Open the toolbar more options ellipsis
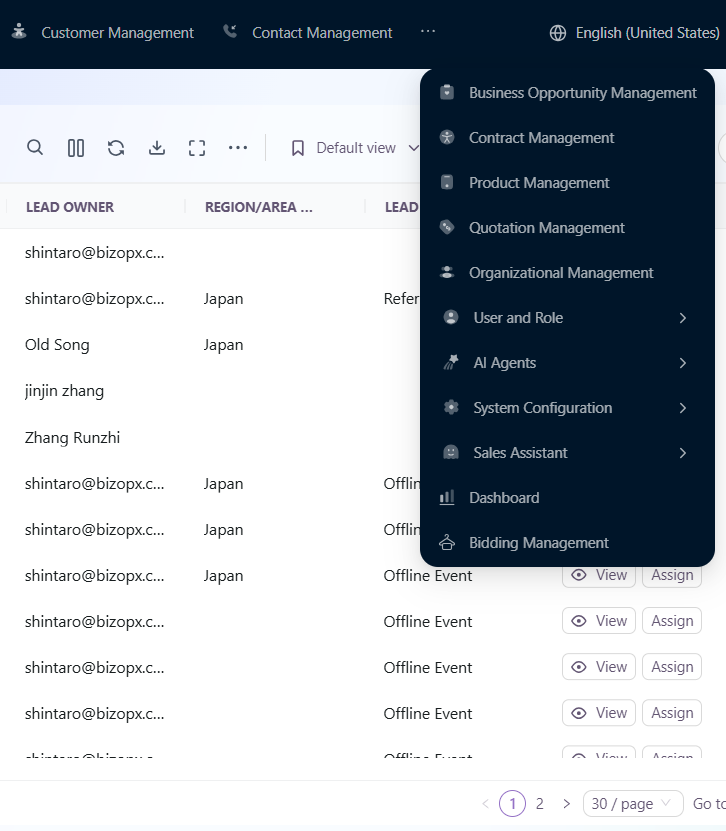 [x=238, y=147]
